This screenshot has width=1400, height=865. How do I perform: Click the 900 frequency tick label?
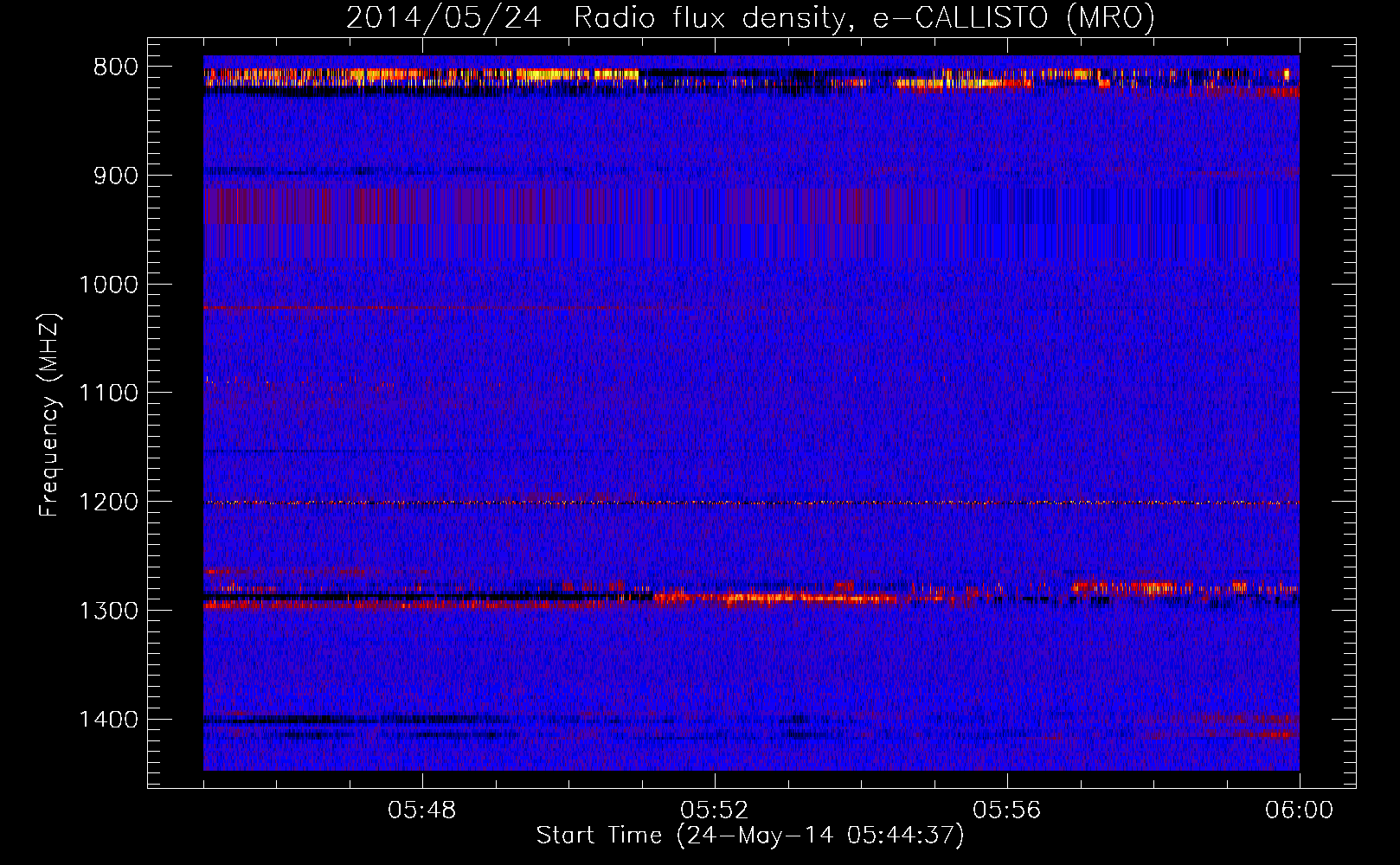point(116,176)
